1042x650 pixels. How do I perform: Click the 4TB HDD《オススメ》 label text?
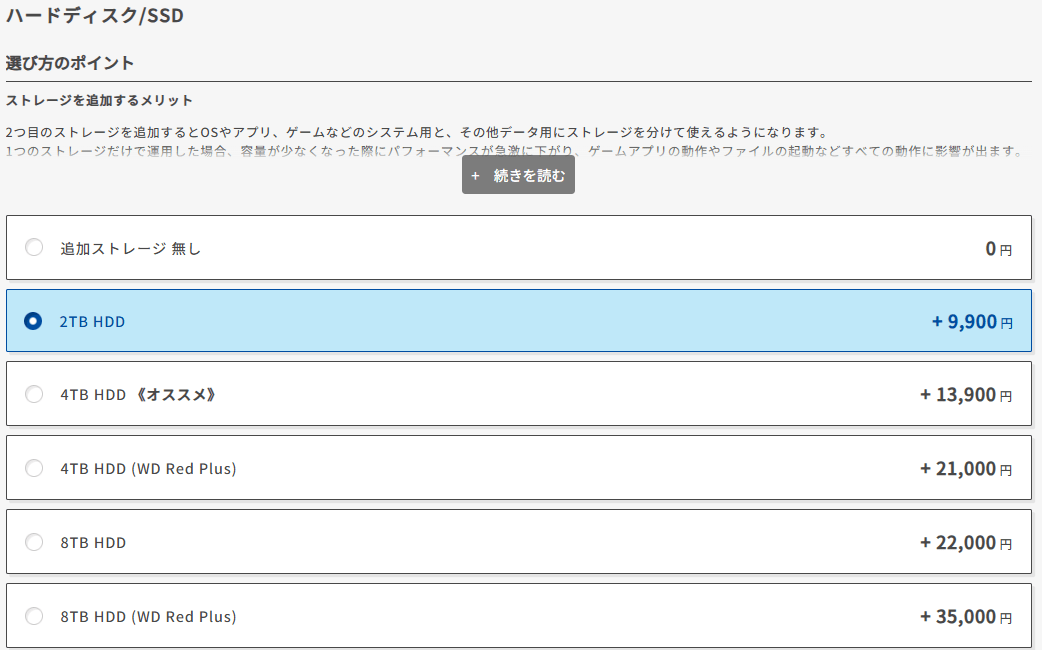[x=138, y=394]
